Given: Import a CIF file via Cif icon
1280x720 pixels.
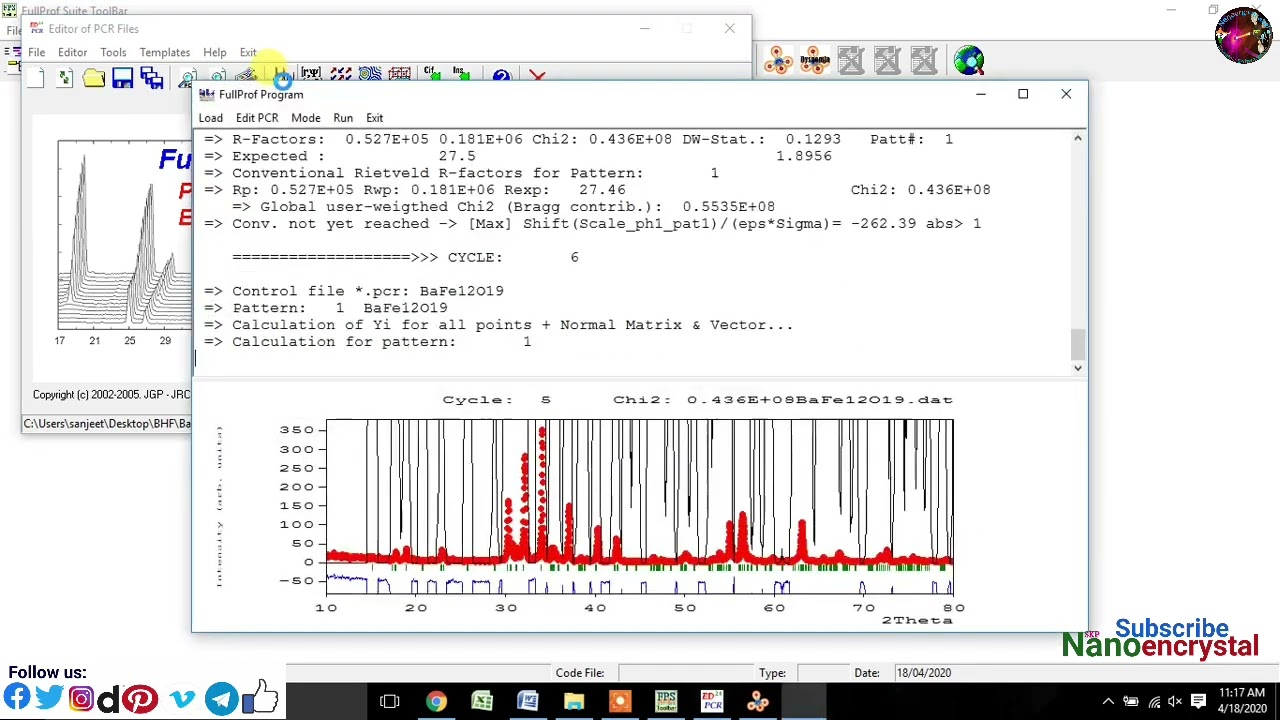Looking at the screenshot, I should [432, 75].
